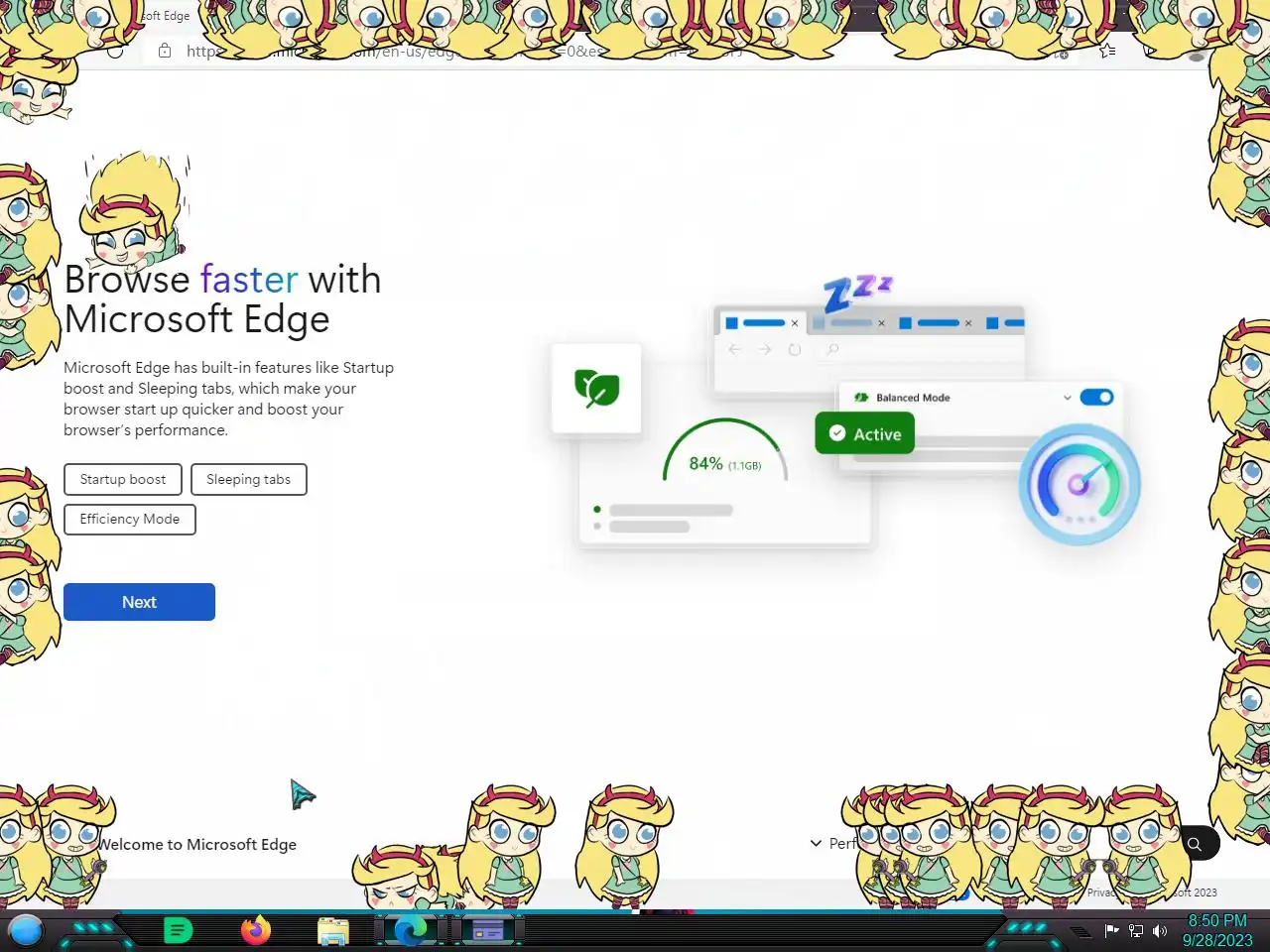Viewport: 1270px width, 952px height.
Task: Select the Startup boost option
Action: pyautogui.click(x=123, y=479)
